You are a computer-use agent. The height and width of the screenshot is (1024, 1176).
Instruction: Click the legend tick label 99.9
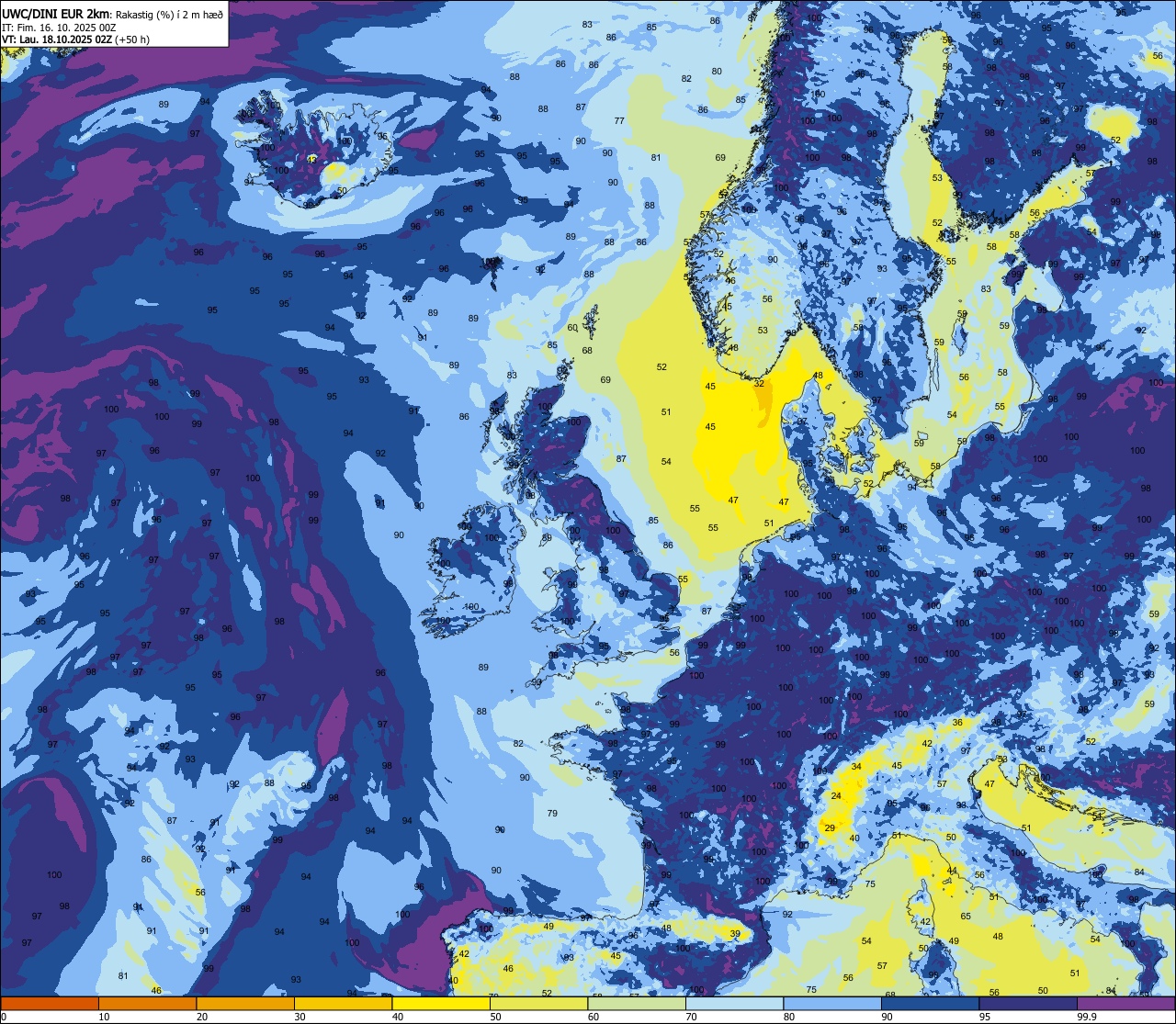point(1087,1017)
